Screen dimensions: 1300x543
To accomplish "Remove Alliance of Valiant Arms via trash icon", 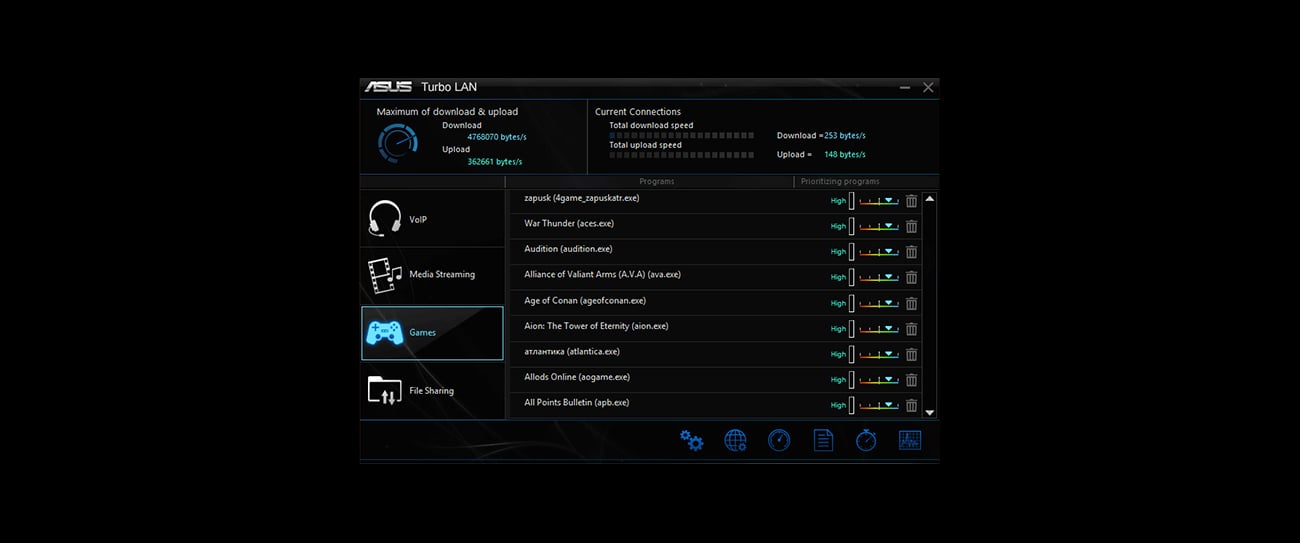I will coord(911,277).
